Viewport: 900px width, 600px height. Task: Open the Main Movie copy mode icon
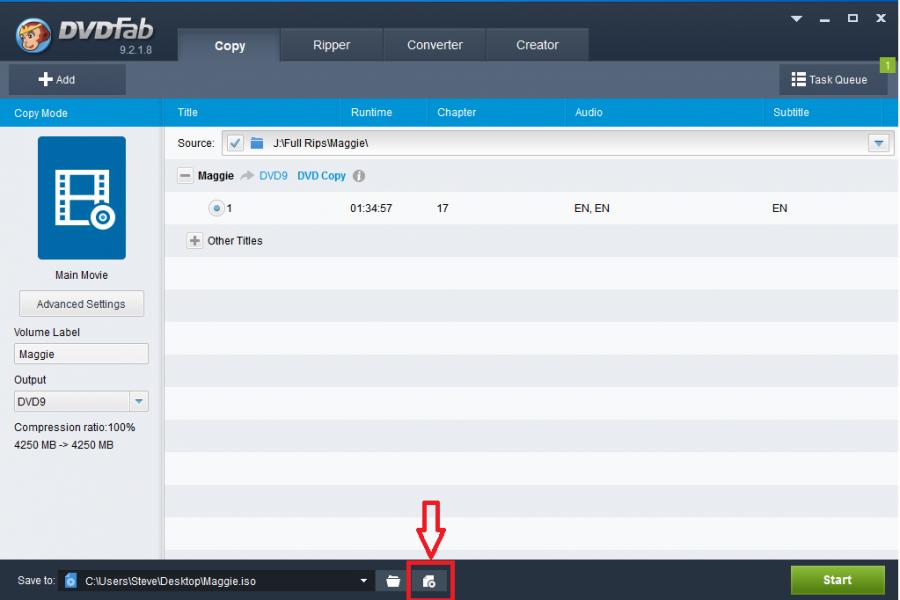(82, 198)
